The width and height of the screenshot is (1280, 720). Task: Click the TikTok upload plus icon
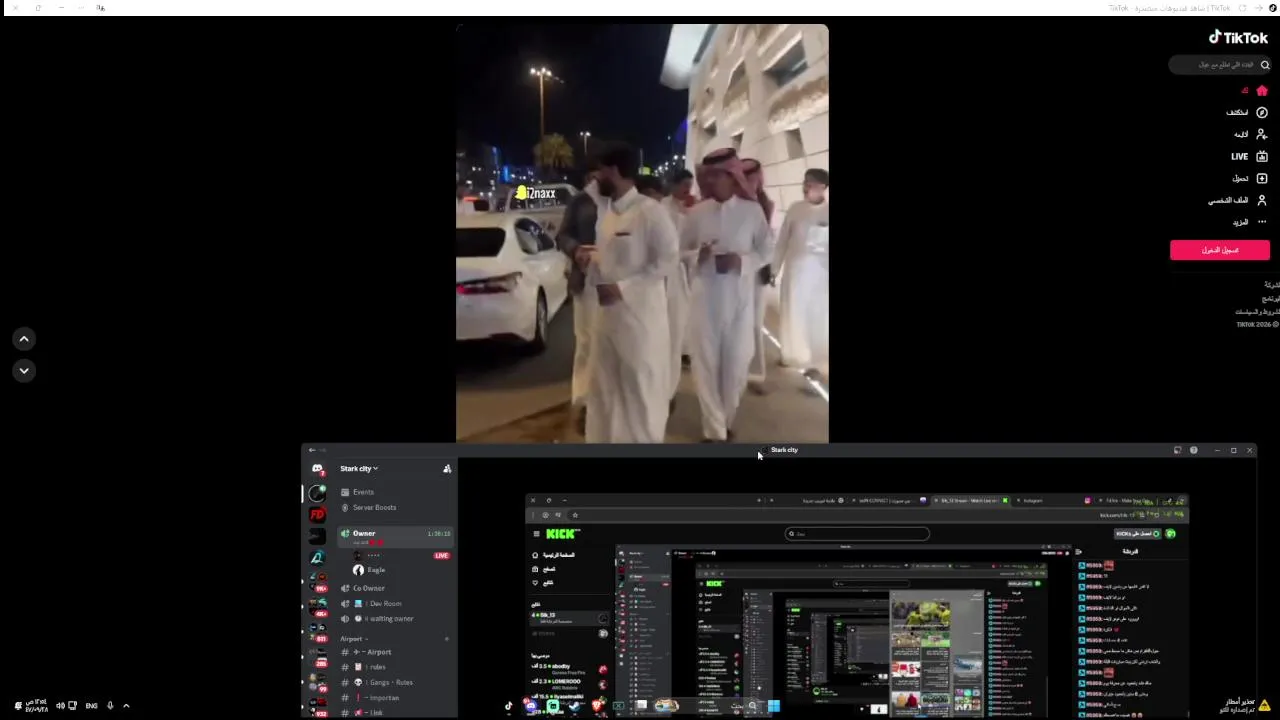[x=1262, y=178]
